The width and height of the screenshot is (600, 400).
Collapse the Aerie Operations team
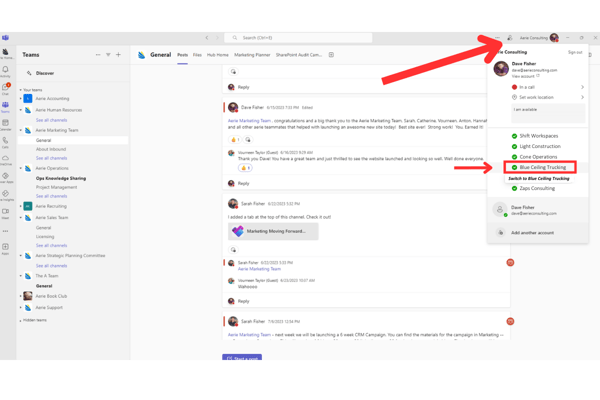coord(21,168)
